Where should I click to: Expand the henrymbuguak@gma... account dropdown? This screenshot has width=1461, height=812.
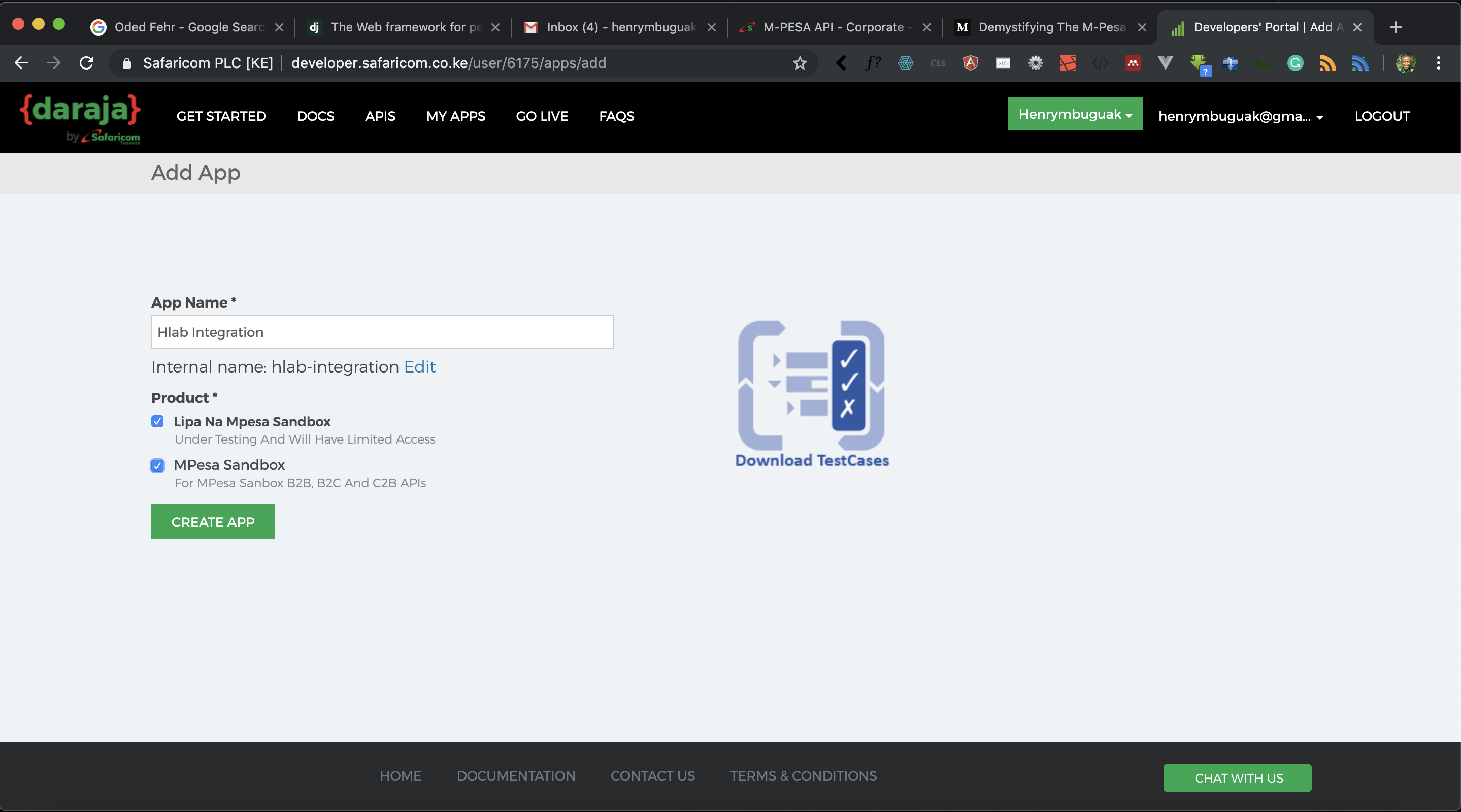click(x=1240, y=116)
